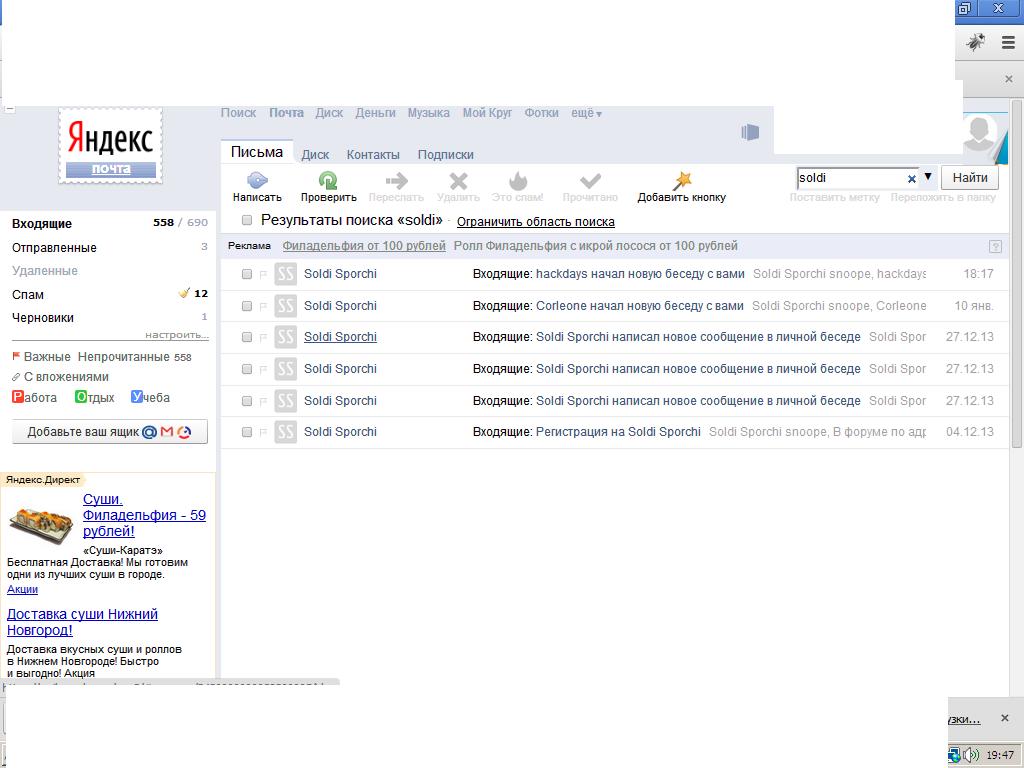
Task: Check the hackdays message checkbox
Action: coord(247,274)
